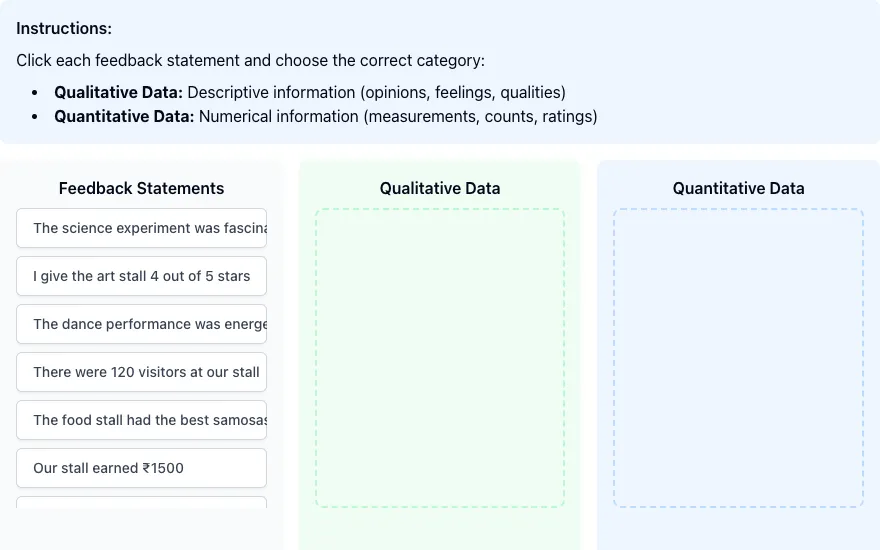Click the bullet before Qualitative Data definition
This screenshot has height=550, width=880.
35,93
